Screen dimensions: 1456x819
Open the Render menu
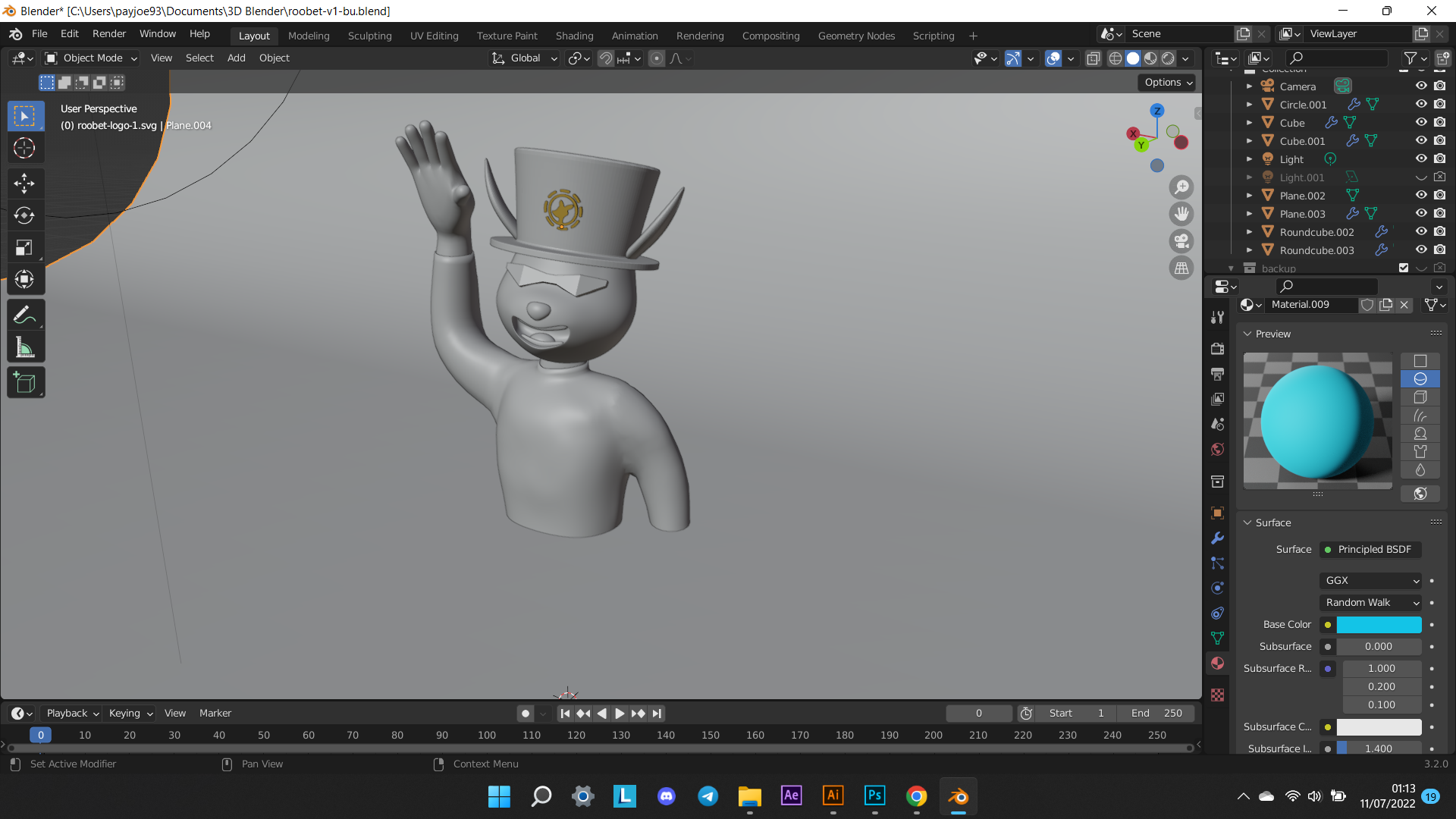(x=108, y=33)
